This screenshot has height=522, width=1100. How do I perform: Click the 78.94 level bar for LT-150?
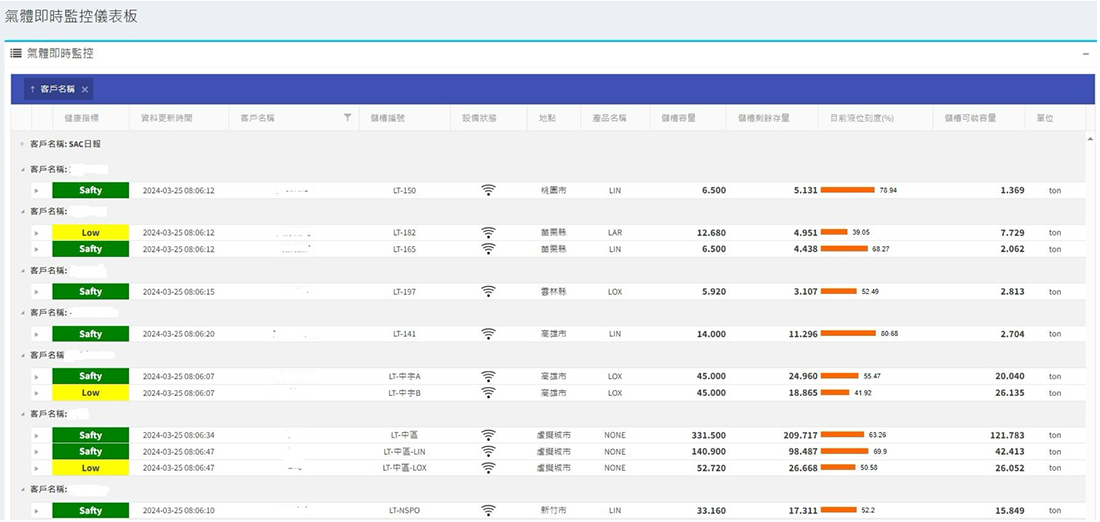[x=847, y=190]
